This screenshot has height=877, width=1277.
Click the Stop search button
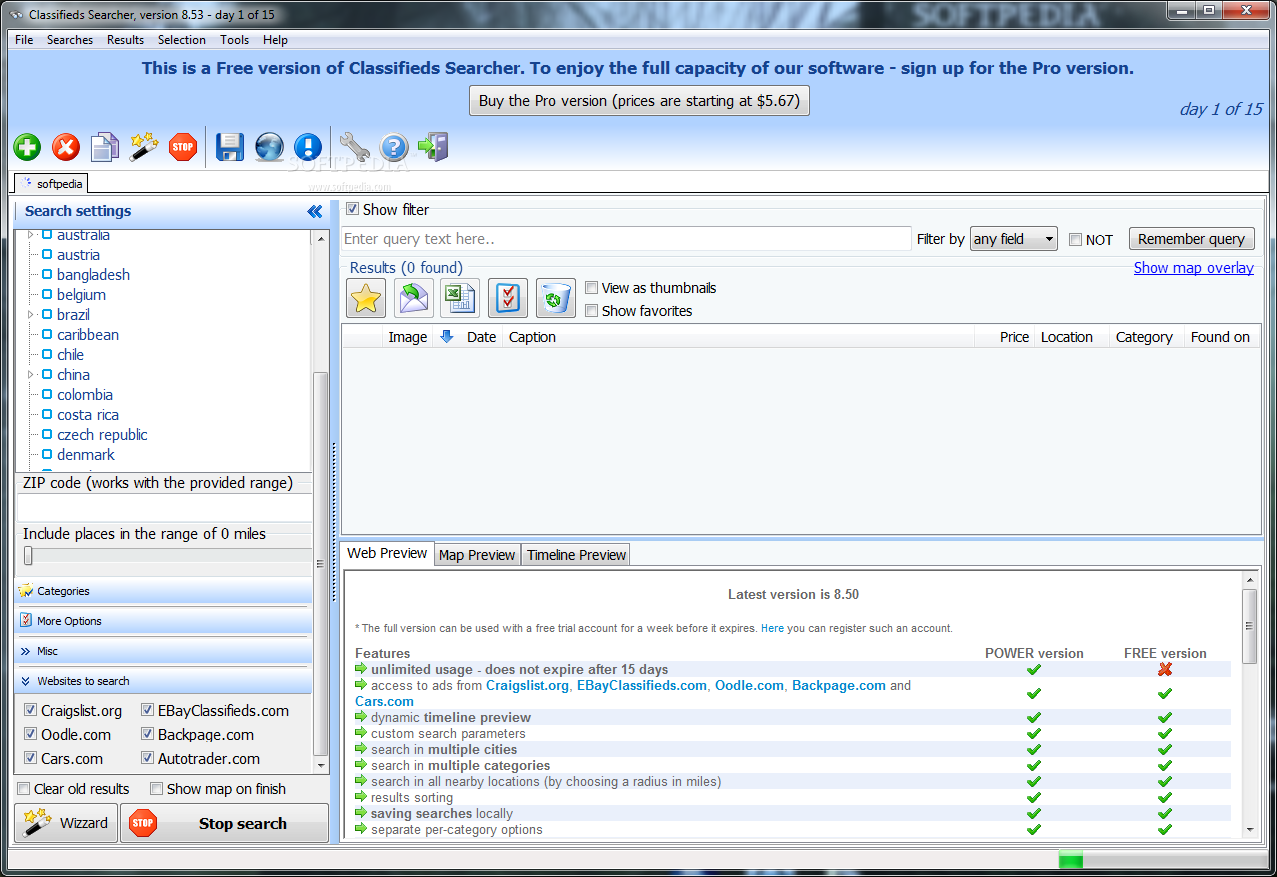coord(224,823)
